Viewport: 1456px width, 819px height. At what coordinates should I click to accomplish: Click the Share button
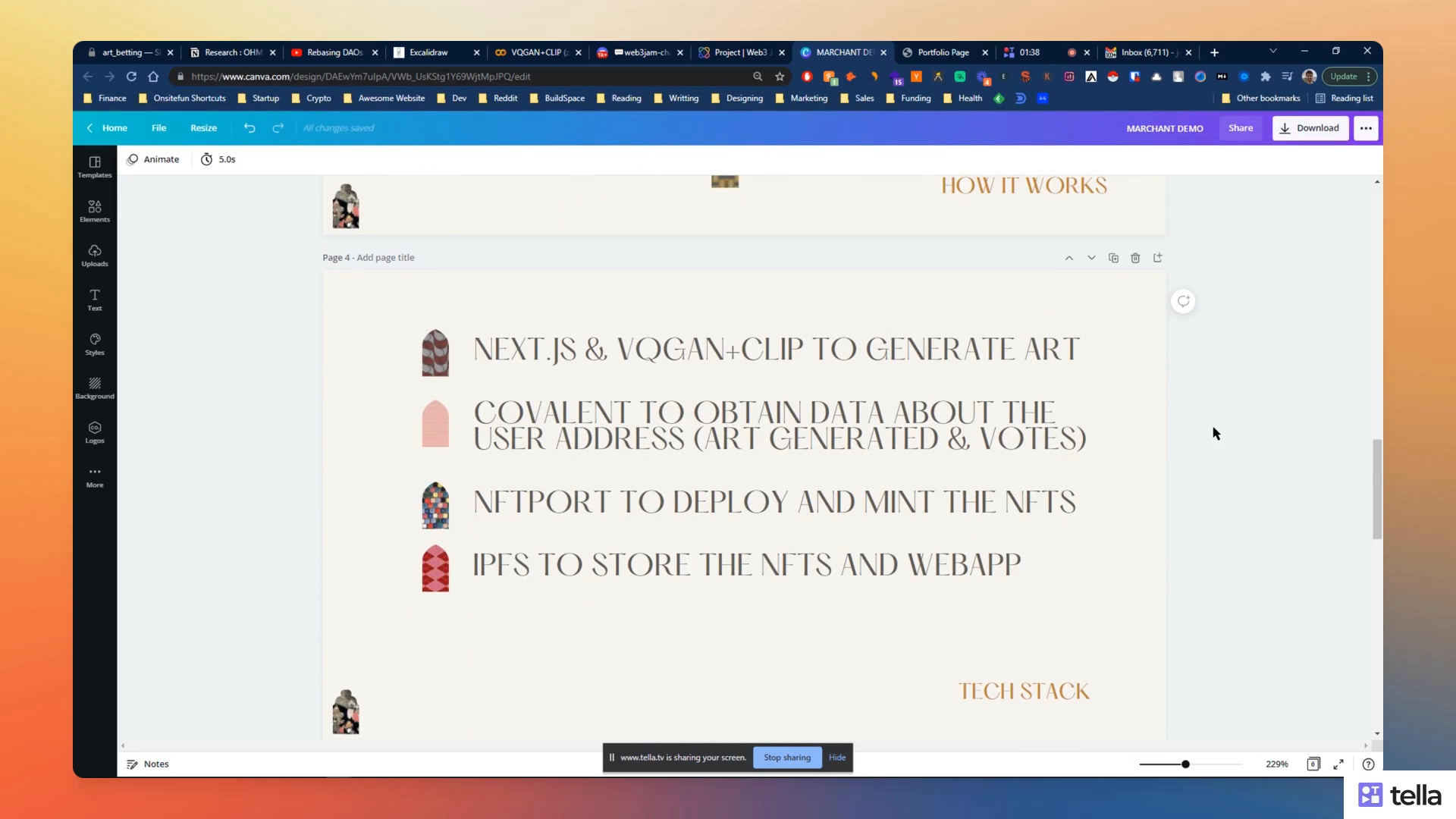[x=1241, y=128]
